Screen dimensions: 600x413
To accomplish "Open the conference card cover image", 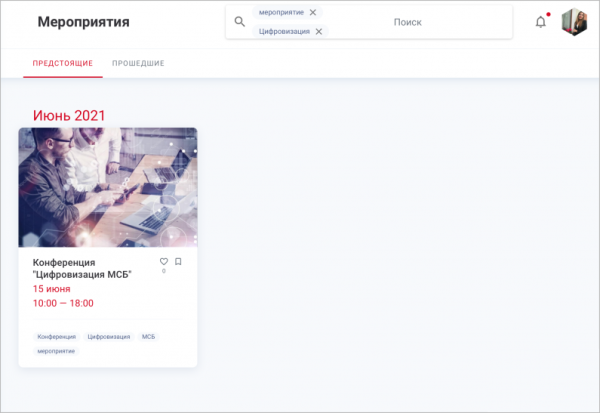I will click(108, 187).
